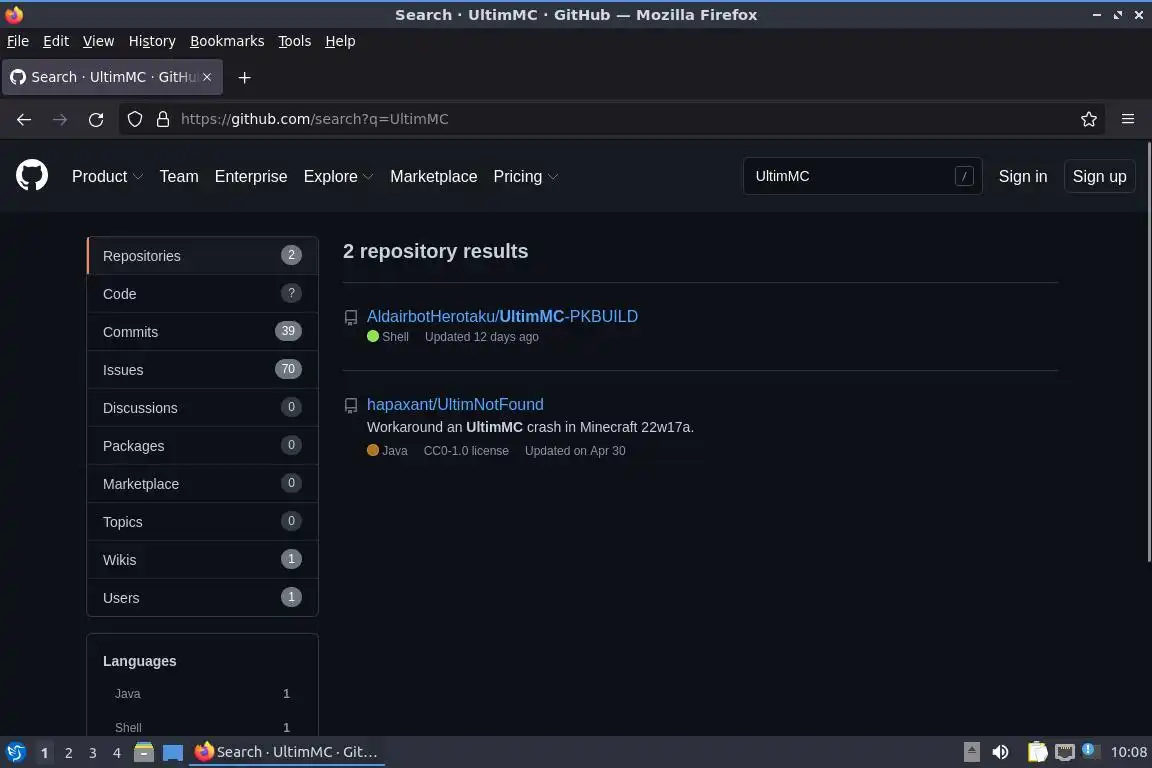Click the site security padlock icon

point(163,119)
